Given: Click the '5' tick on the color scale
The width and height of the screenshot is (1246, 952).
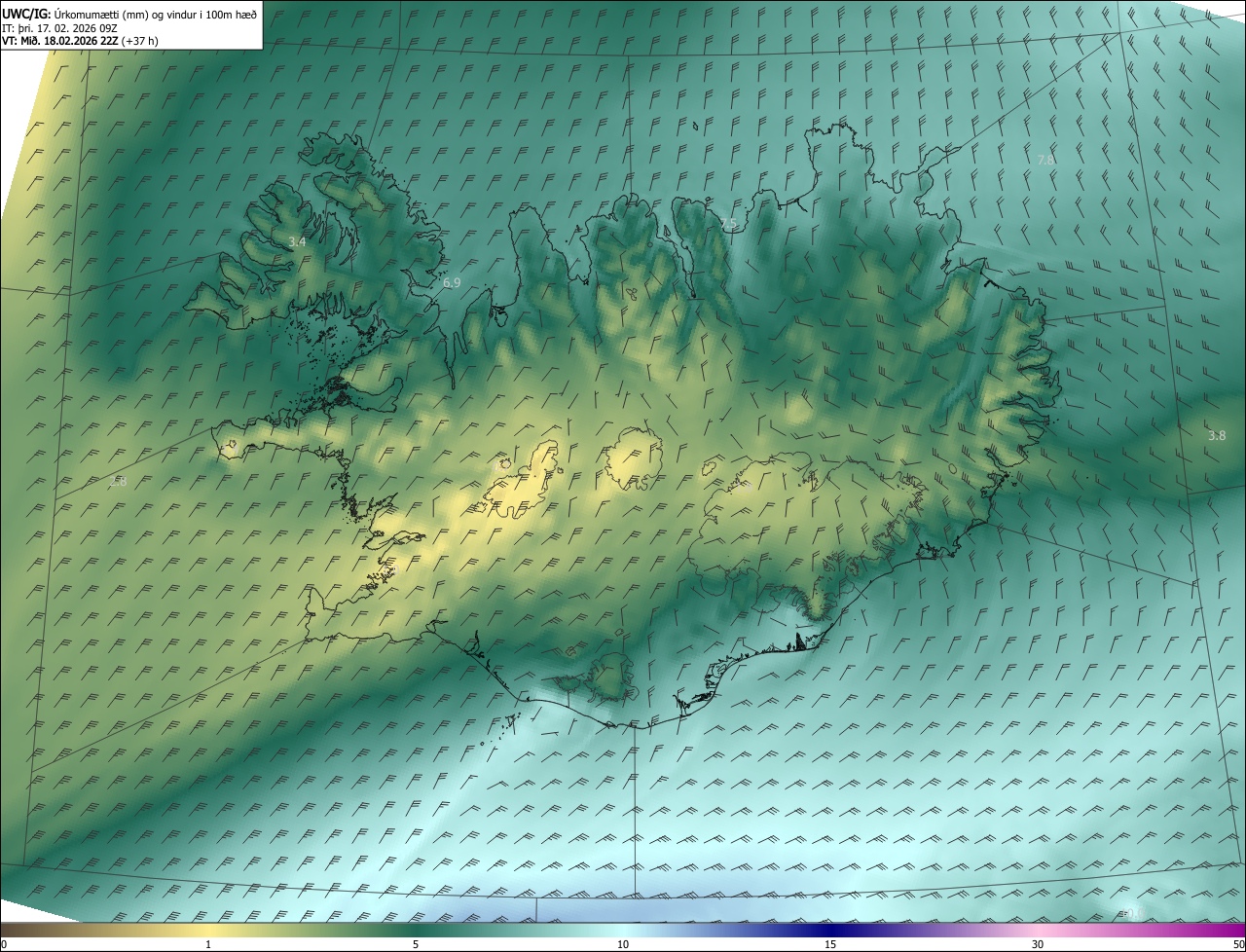Looking at the screenshot, I should [416, 944].
